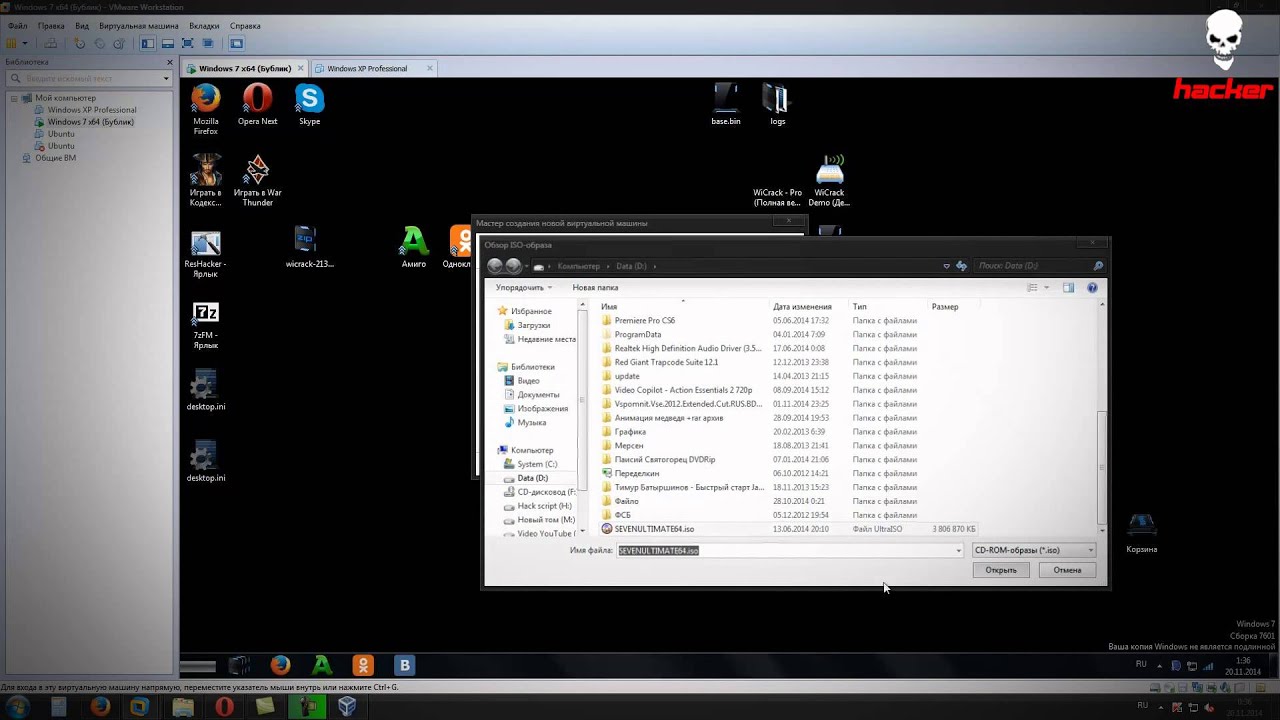This screenshot has height=720, width=1280.
Task: Click the Поиск: Data (D:) search box
Action: [x=1040, y=266]
